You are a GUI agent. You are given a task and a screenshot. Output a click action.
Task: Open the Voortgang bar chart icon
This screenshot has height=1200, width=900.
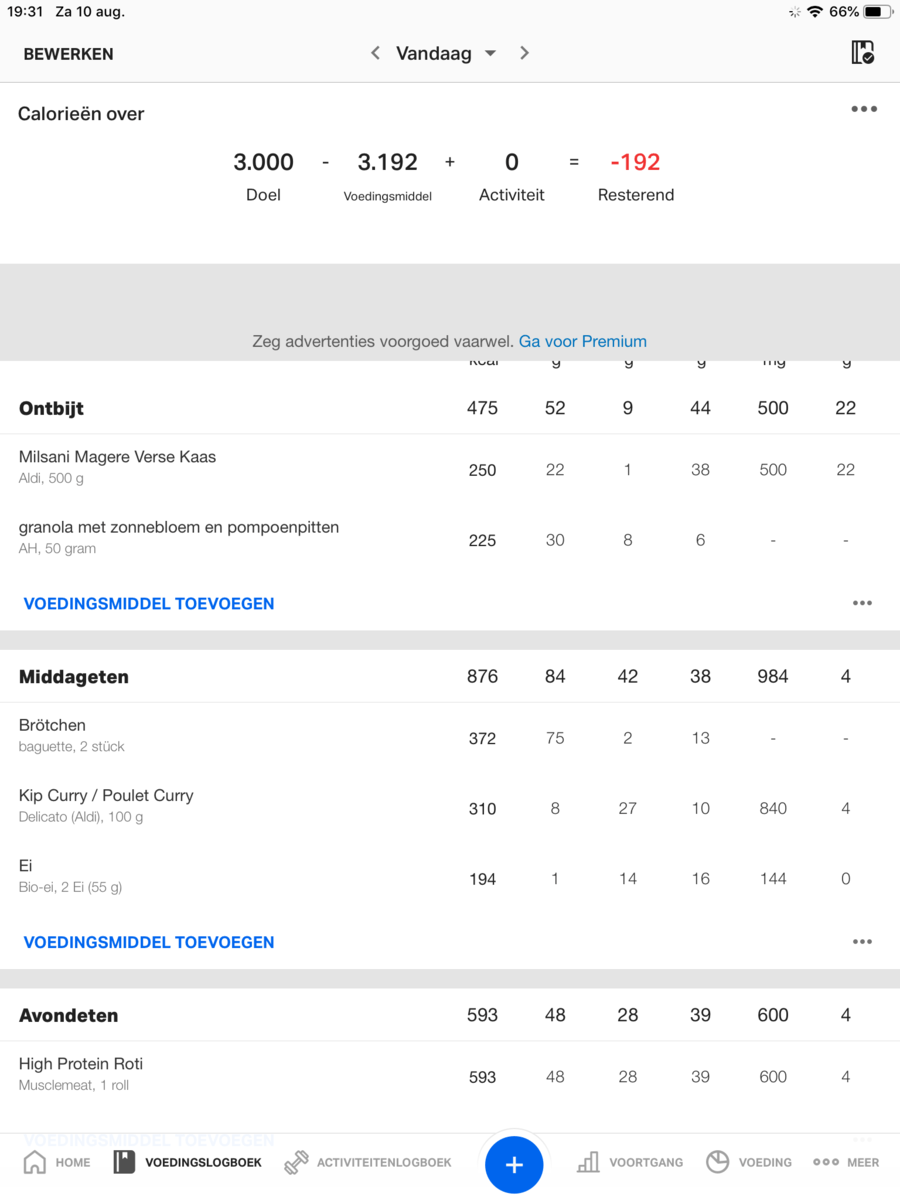tap(589, 1162)
